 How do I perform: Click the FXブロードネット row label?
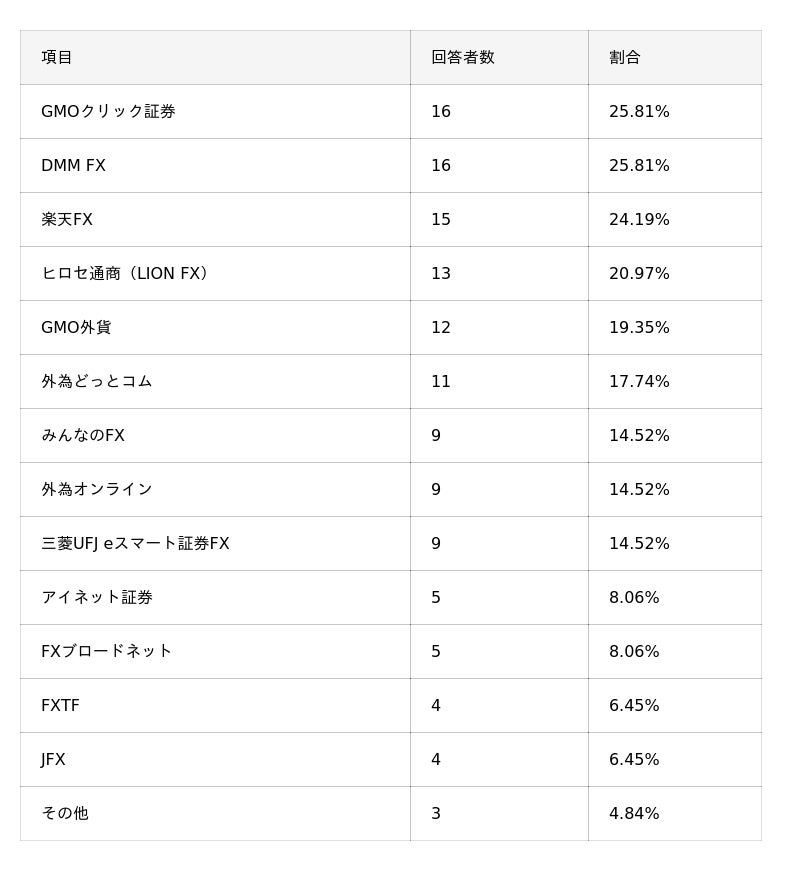click(106, 651)
